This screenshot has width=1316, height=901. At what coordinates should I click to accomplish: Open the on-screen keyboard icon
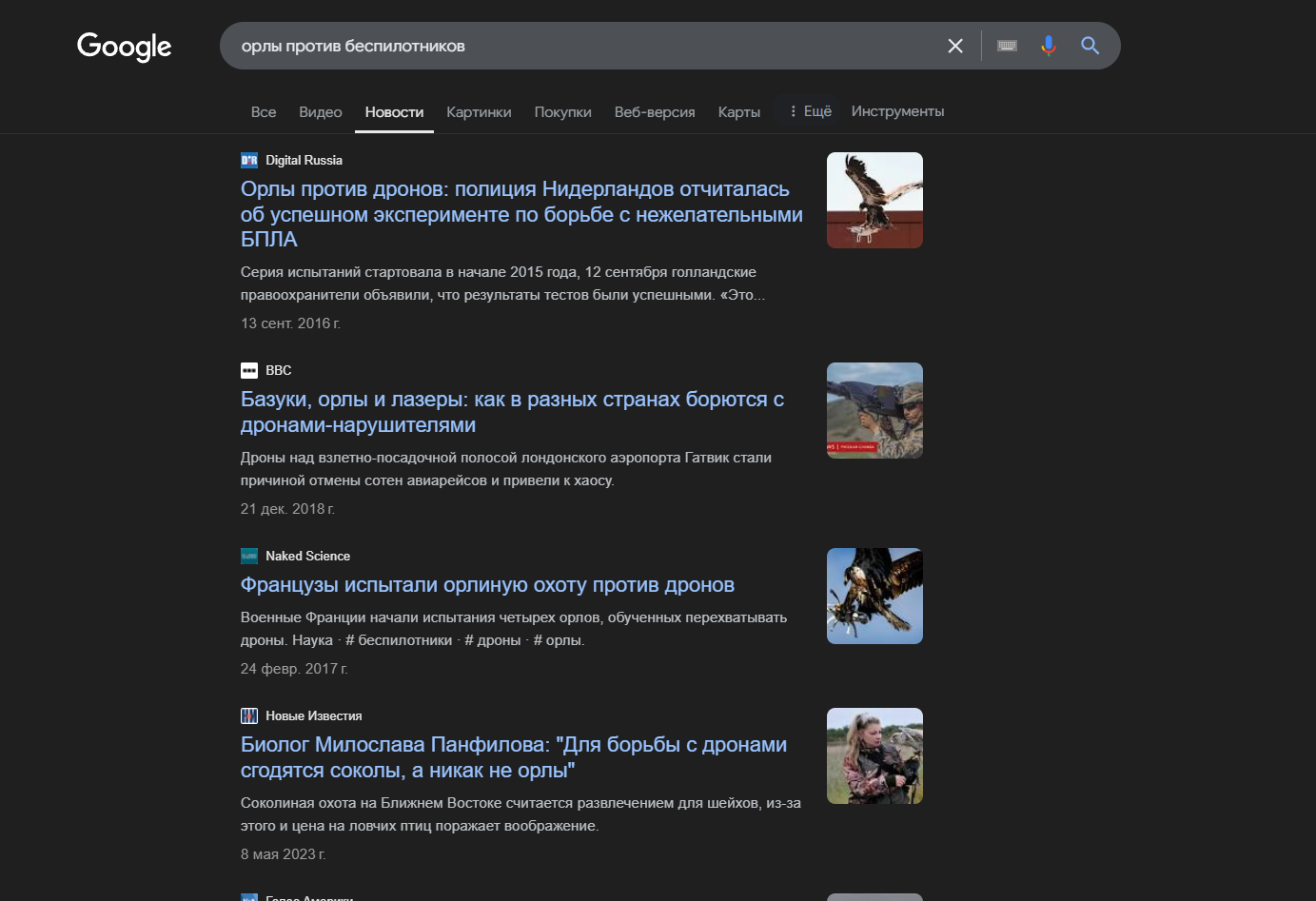(x=1007, y=46)
